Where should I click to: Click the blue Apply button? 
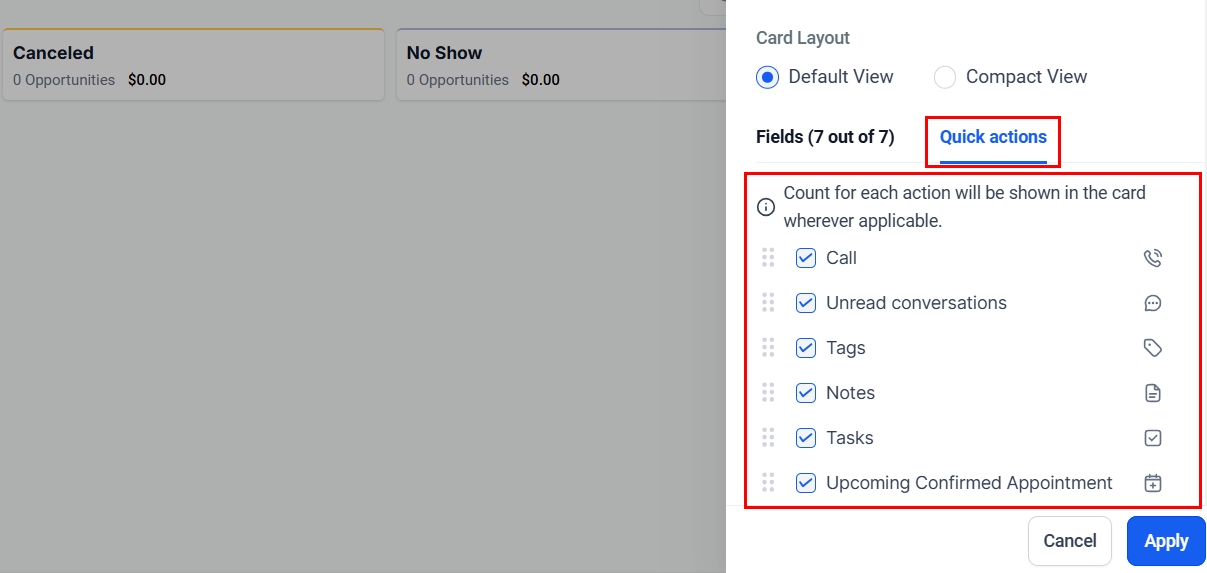click(1166, 541)
